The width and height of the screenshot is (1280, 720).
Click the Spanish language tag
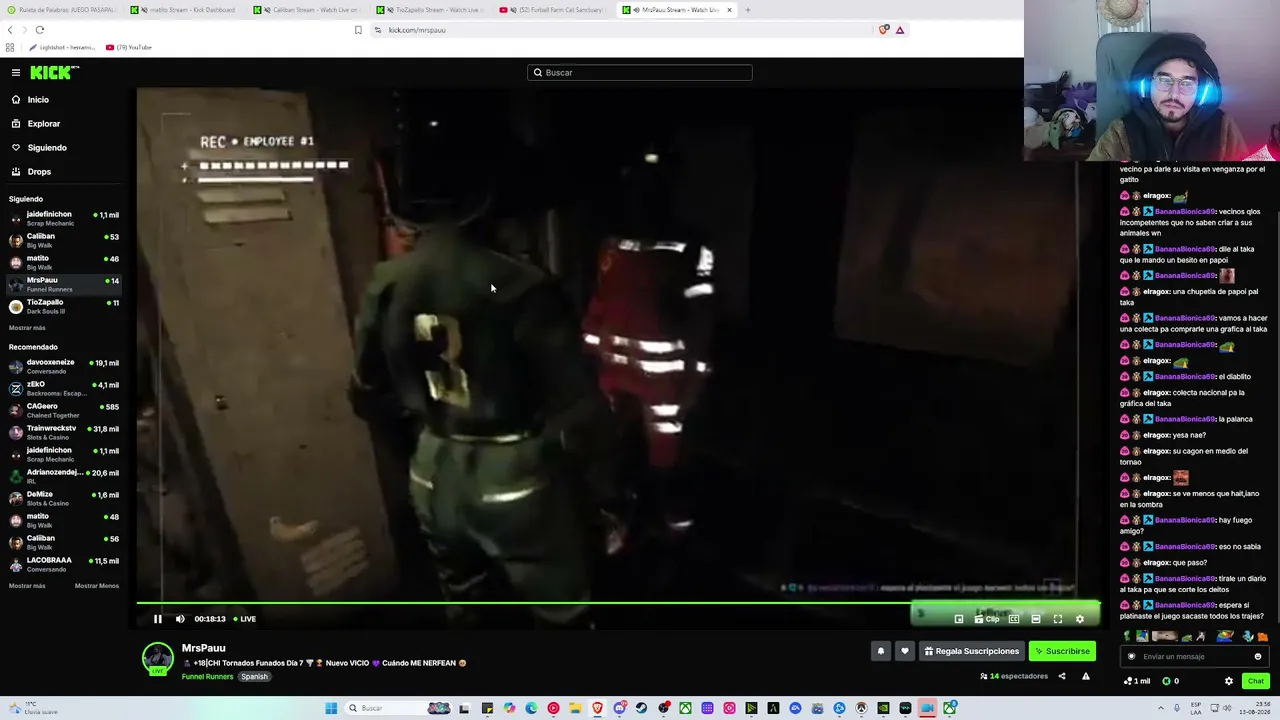pos(254,677)
